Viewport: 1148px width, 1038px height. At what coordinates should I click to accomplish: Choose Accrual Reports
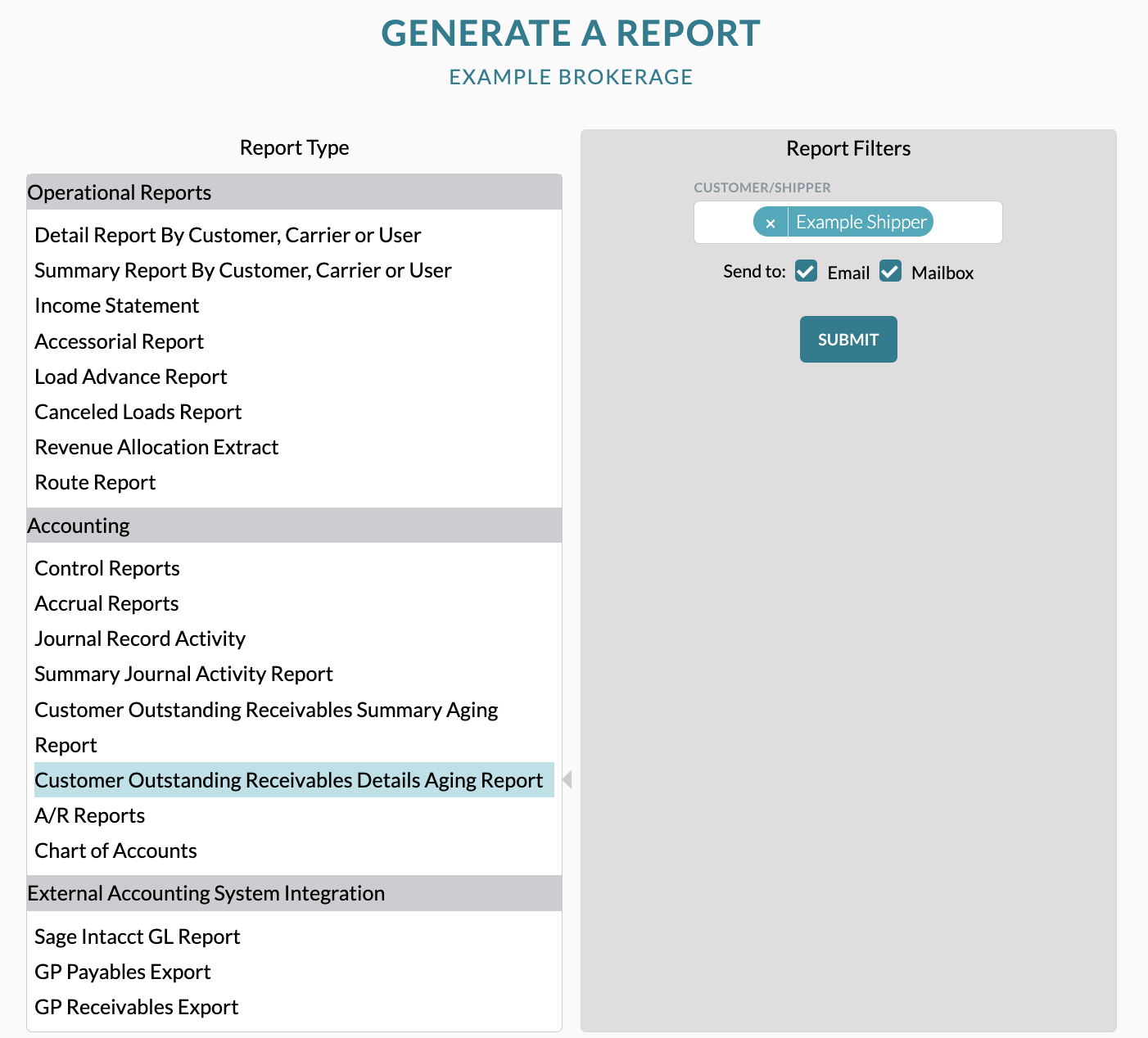106,603
